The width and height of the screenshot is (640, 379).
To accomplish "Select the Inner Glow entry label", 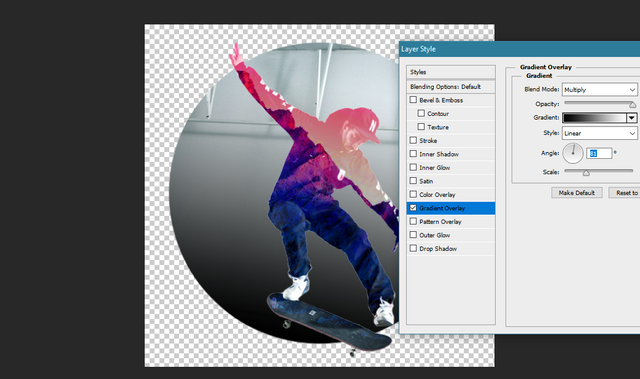I will (x=435, y=168).
